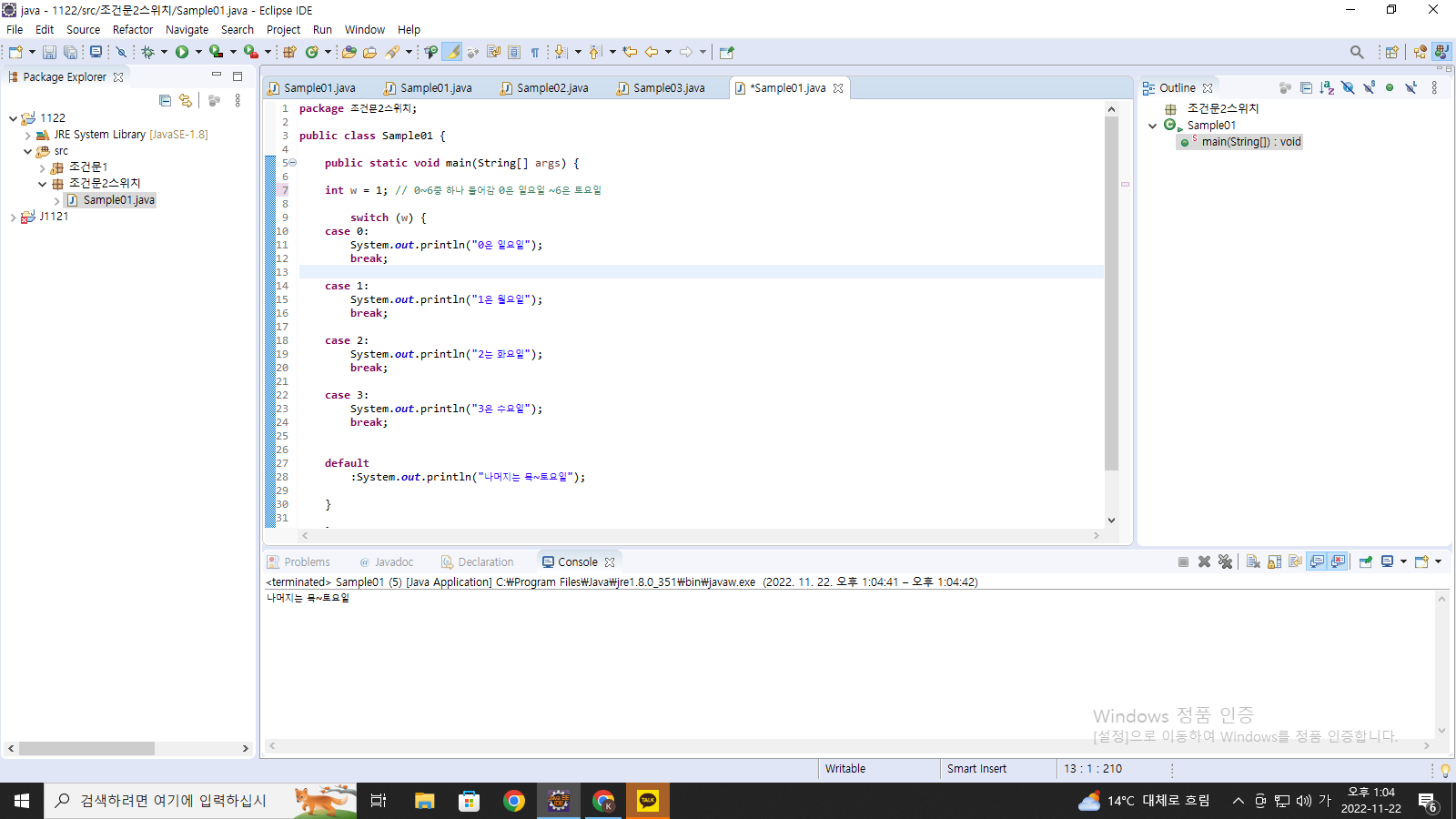Click the Back navigation arrow

[x=652, y=53]
